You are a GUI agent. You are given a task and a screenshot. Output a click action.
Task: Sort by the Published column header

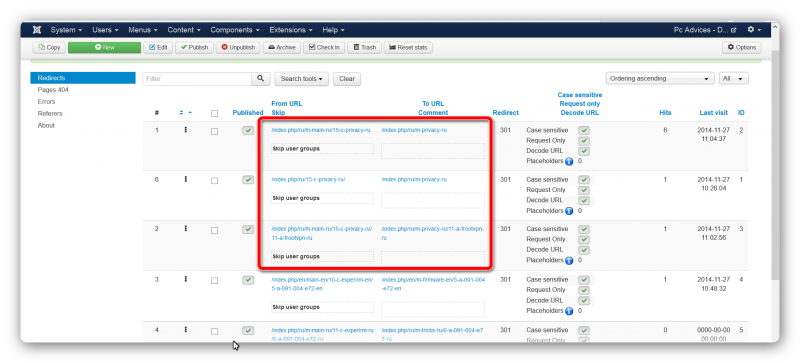248,113
